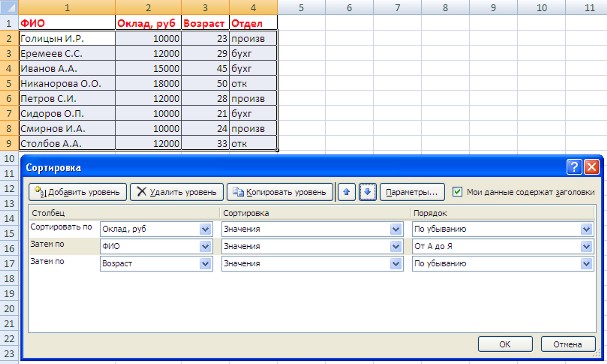Expand the Возраст column dropdown
Image resolution: width=607 pixels, height=364 pixels.
click(x=206, y=264)
